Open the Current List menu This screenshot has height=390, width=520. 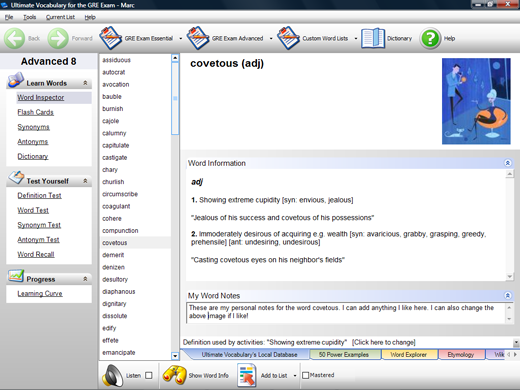tap(60, 17)
